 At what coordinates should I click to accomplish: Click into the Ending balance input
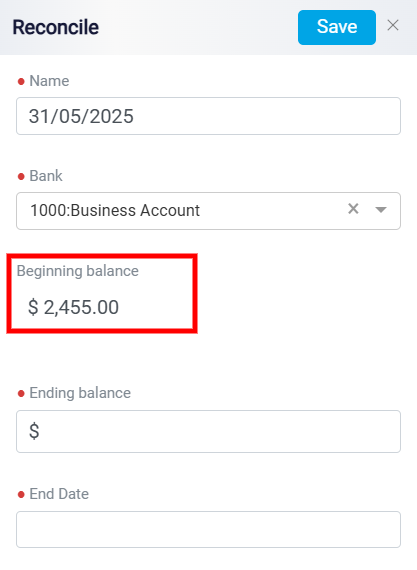pyautogui.click(x=208, y=431)
